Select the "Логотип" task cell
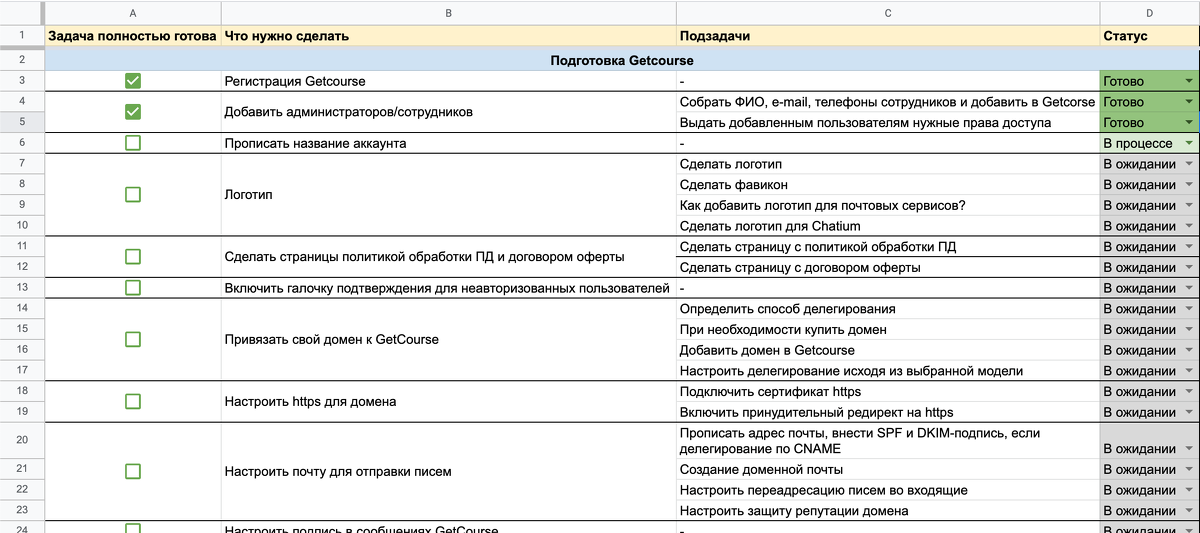The height and width of the screenshot is (533, 1200). tap(448, 195)
